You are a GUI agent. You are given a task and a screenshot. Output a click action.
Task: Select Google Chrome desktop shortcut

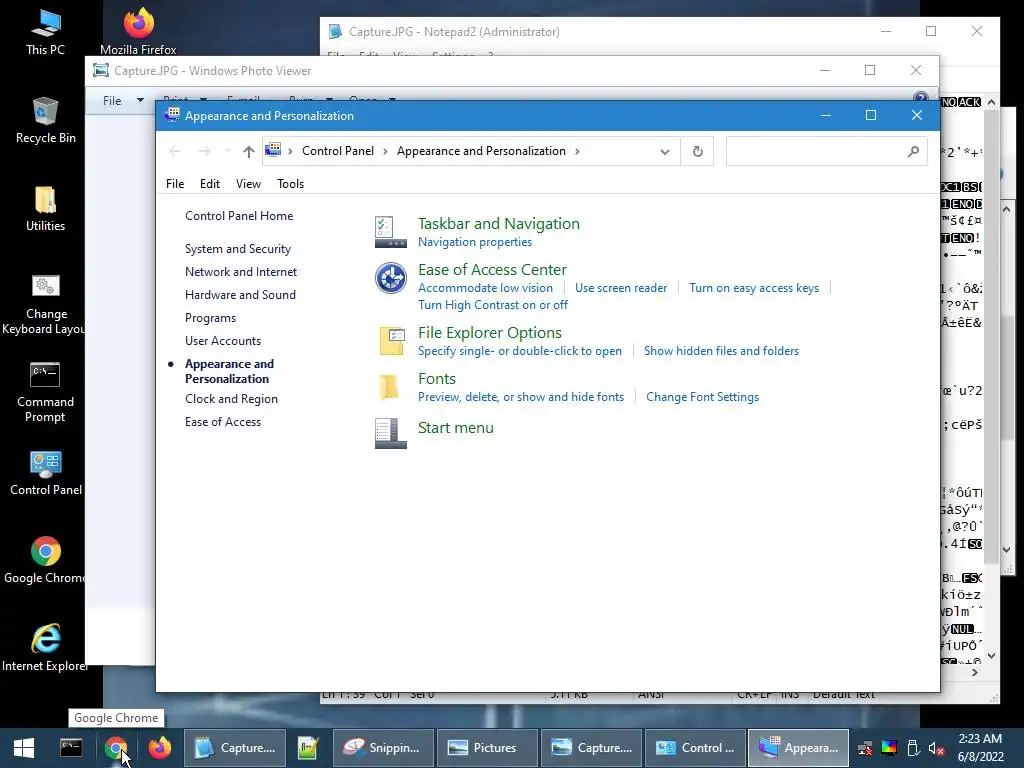45,560
